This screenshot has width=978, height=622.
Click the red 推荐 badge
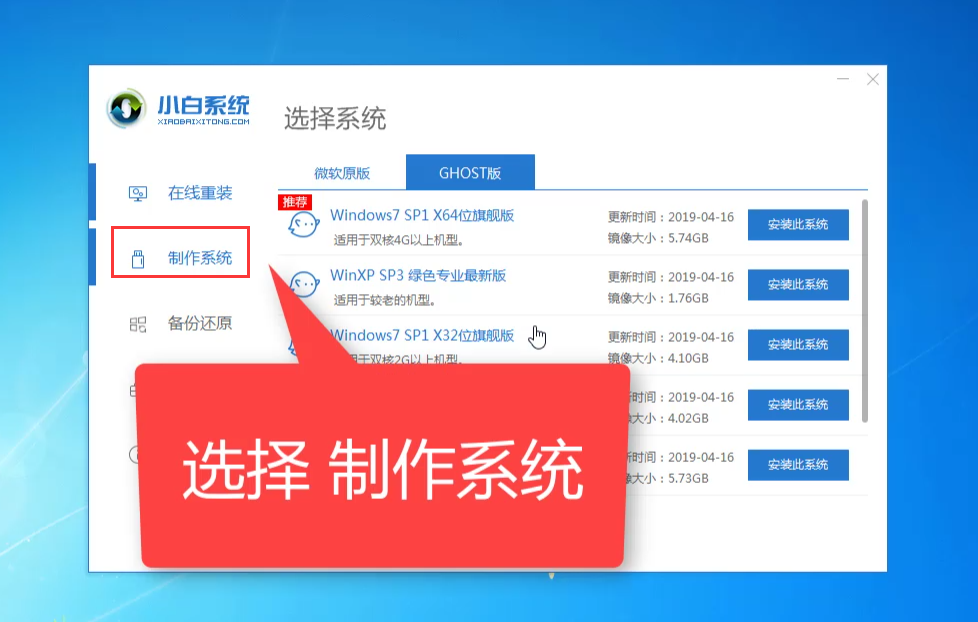[x=293, y=201]
